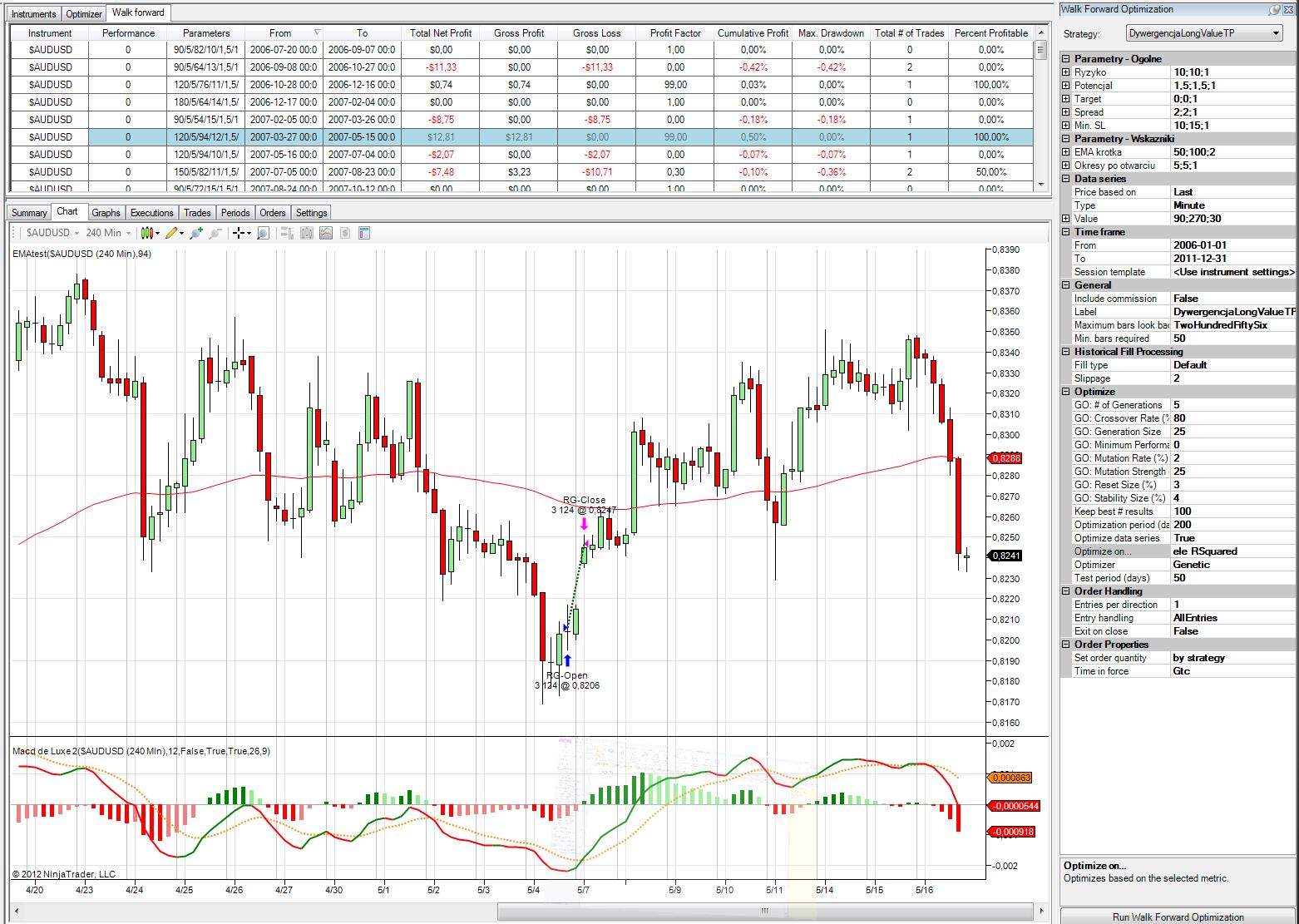Click the orange 0,000863 MACD marker
1299x924 pixels.
pos(1009,778)
